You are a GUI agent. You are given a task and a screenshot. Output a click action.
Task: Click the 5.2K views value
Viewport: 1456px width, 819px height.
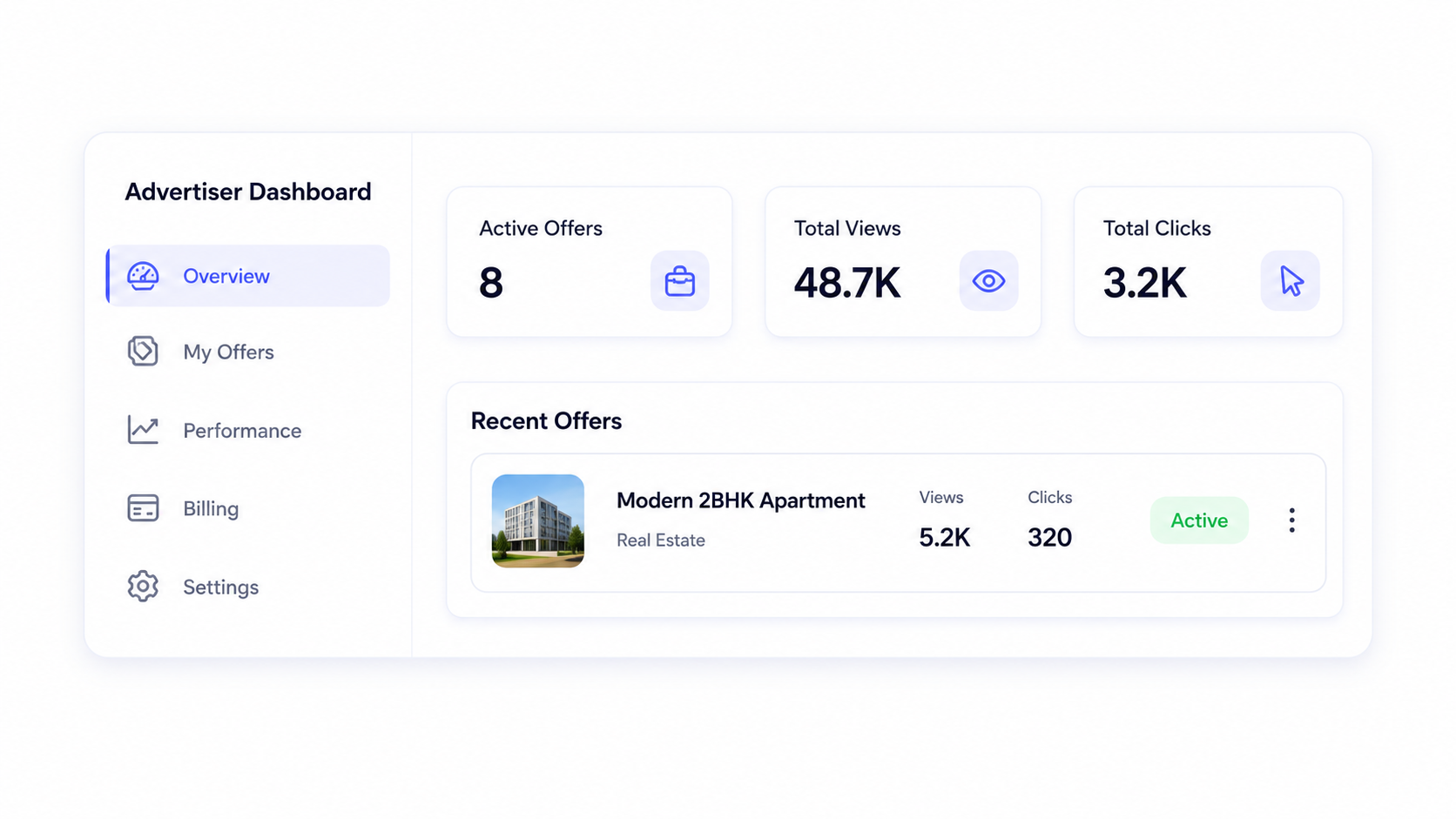click(945, 538)
